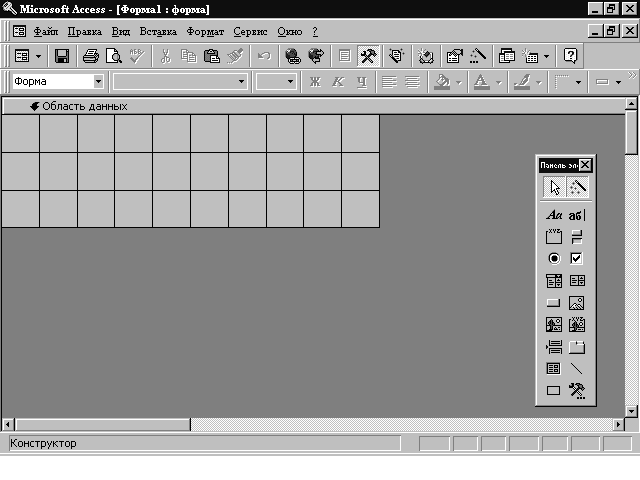640x480 pixels.
Task: Open the Сервис menu
Action: point(250,31)
